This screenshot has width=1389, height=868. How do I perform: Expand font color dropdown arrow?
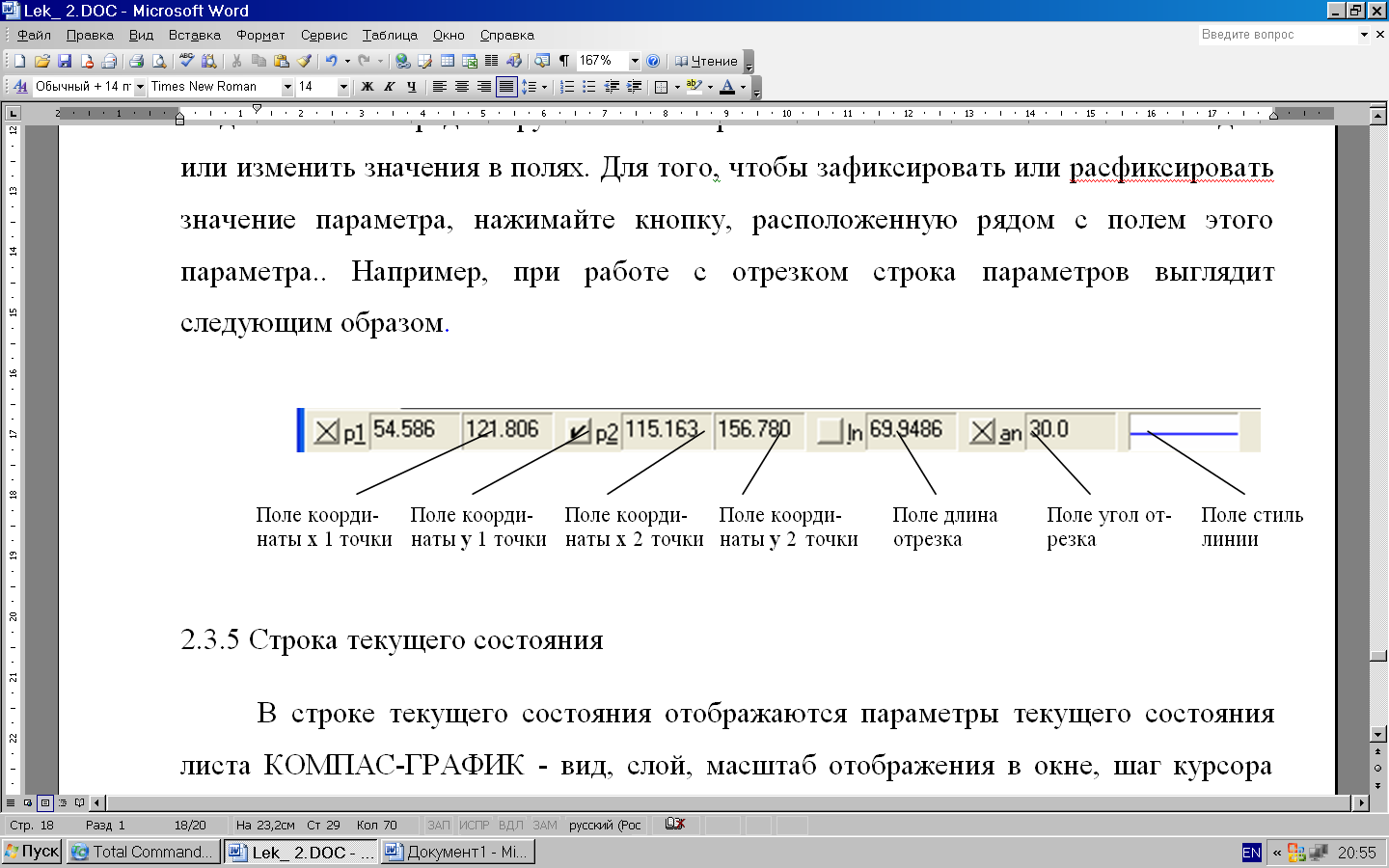tap(743, 87)
